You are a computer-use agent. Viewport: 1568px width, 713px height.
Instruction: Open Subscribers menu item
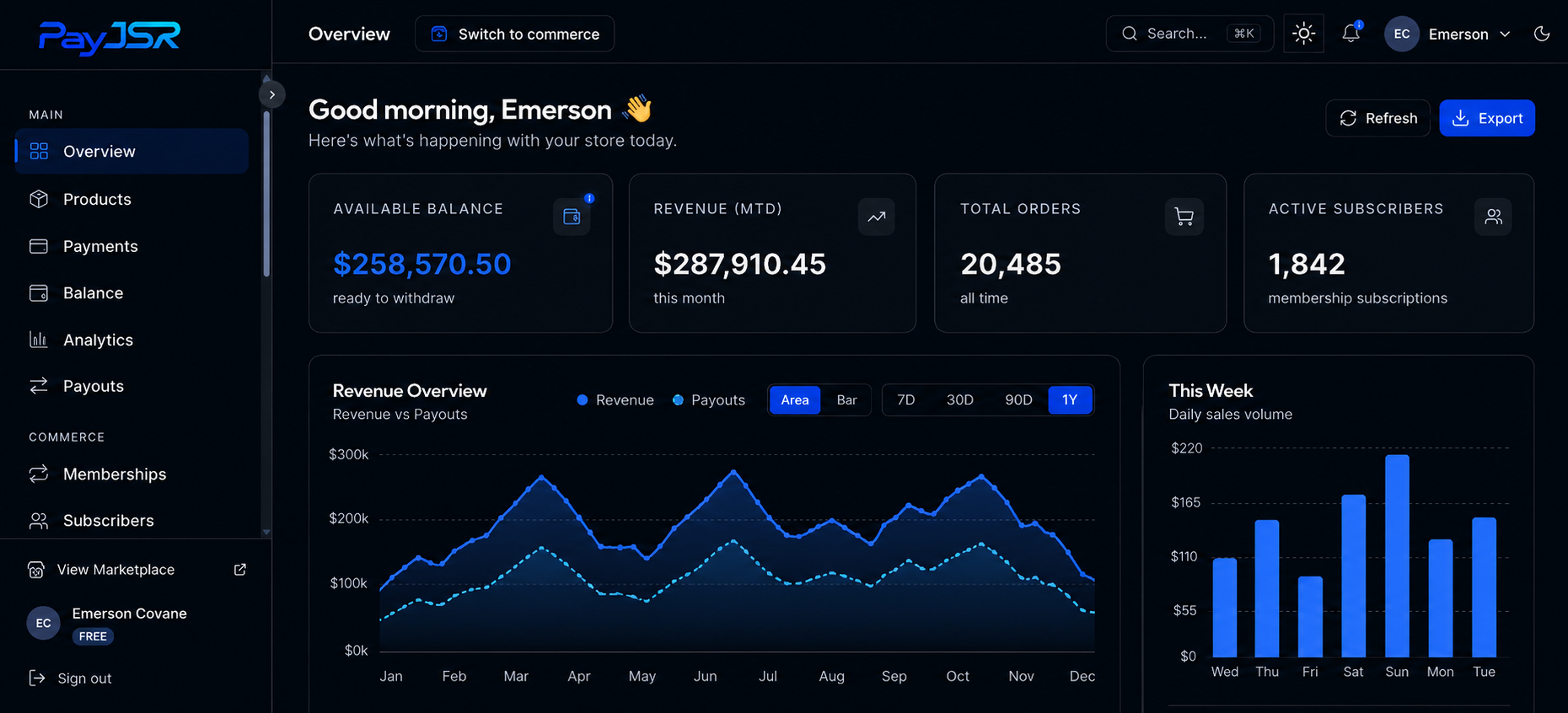(132, 521)
